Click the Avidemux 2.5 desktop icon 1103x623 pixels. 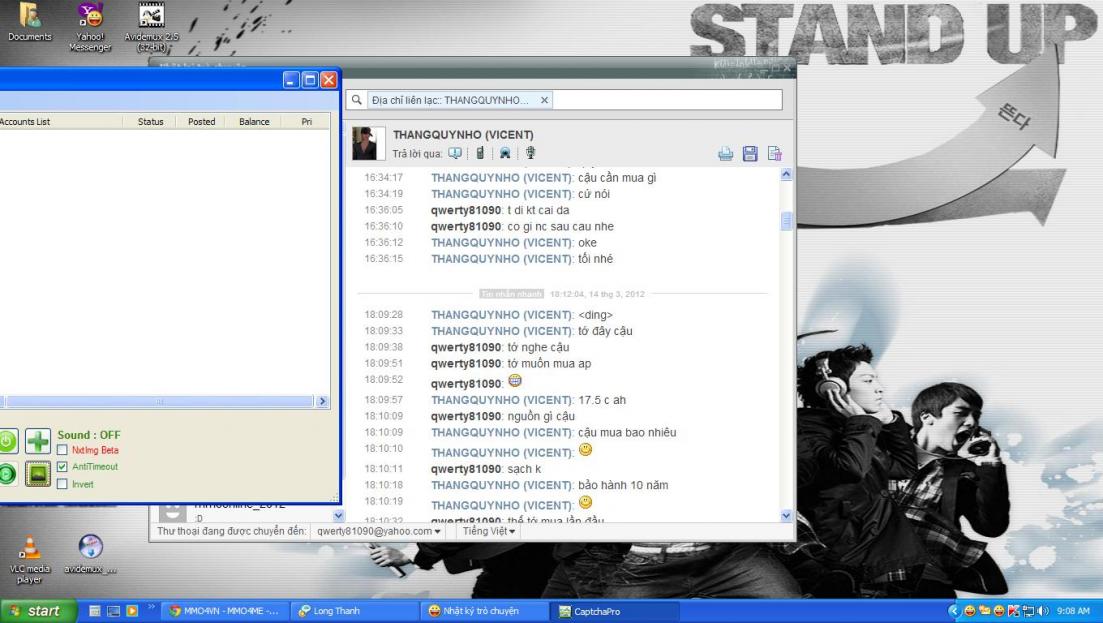click(151, 27)
